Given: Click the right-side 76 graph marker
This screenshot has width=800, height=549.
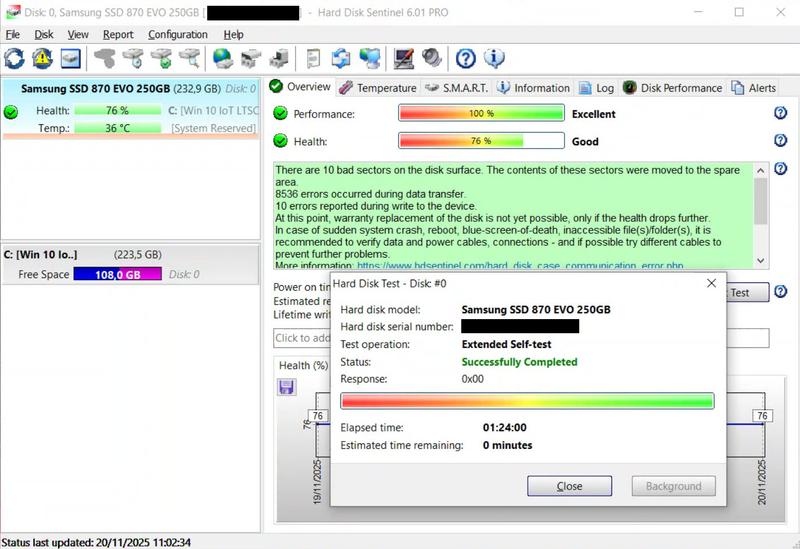Looking at the screenshot, I should click(762, 415).
